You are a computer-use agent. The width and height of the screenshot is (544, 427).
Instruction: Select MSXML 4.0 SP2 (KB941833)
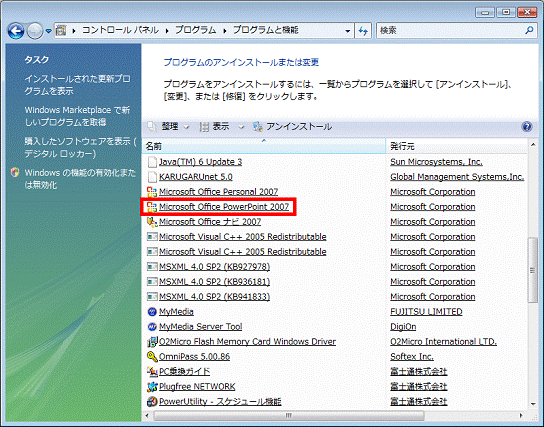pyautogui.click(x=214, y=297)
